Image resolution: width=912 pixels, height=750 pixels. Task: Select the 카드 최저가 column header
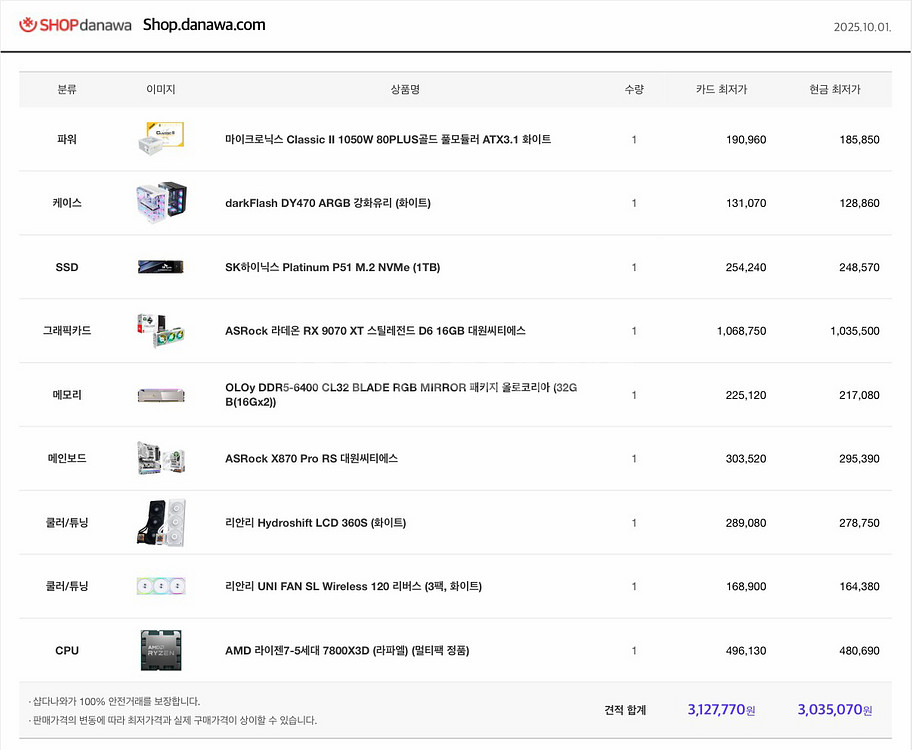[x=721, y=89]
